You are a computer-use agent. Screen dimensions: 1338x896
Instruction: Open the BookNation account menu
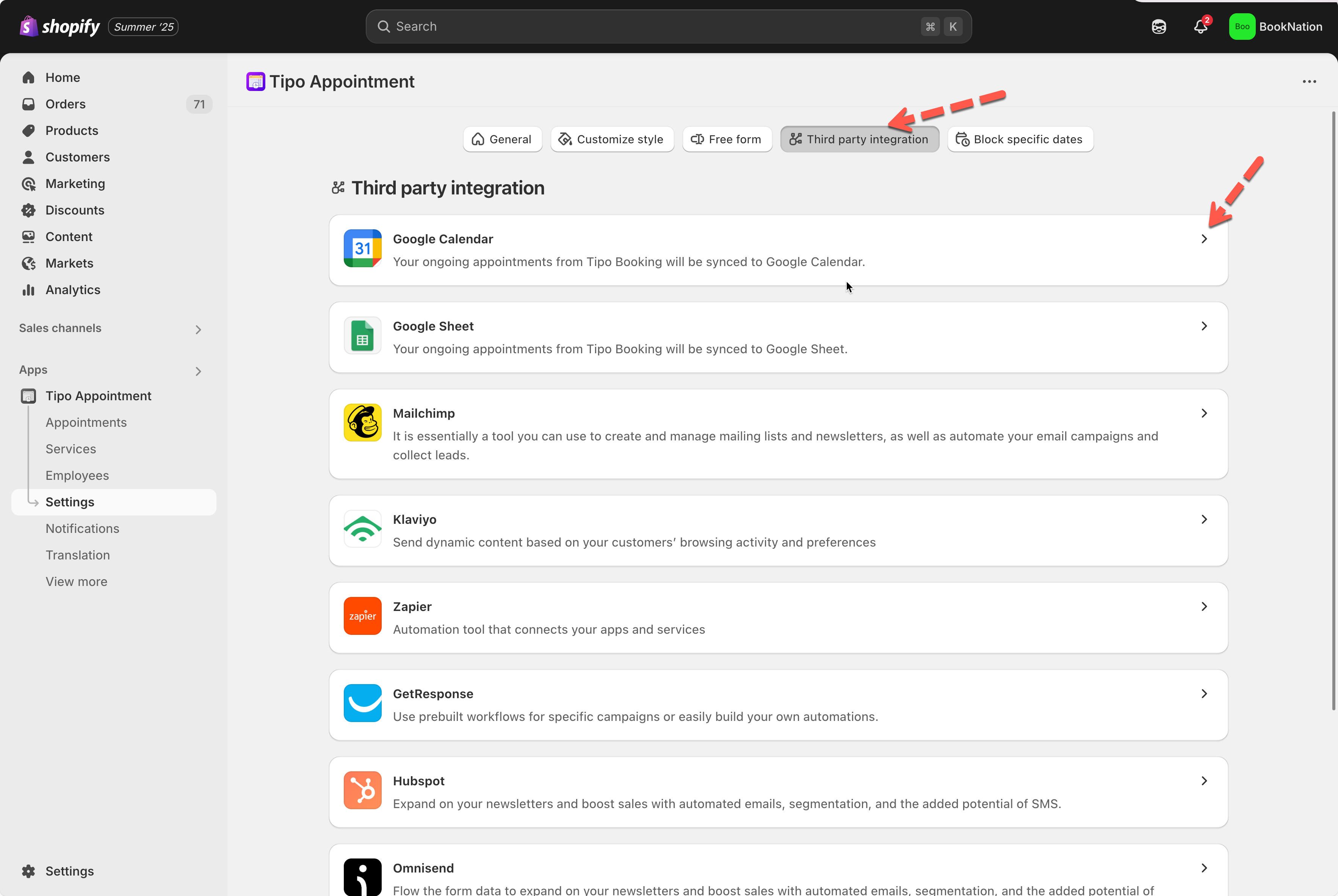click(1276, 26)
